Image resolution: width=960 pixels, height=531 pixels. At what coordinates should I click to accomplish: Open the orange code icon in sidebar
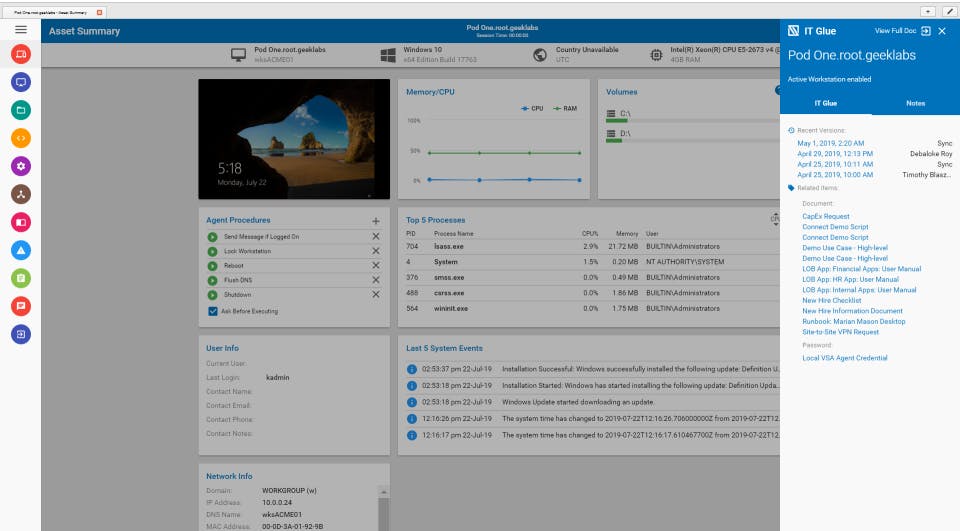[x=21, y=138]
